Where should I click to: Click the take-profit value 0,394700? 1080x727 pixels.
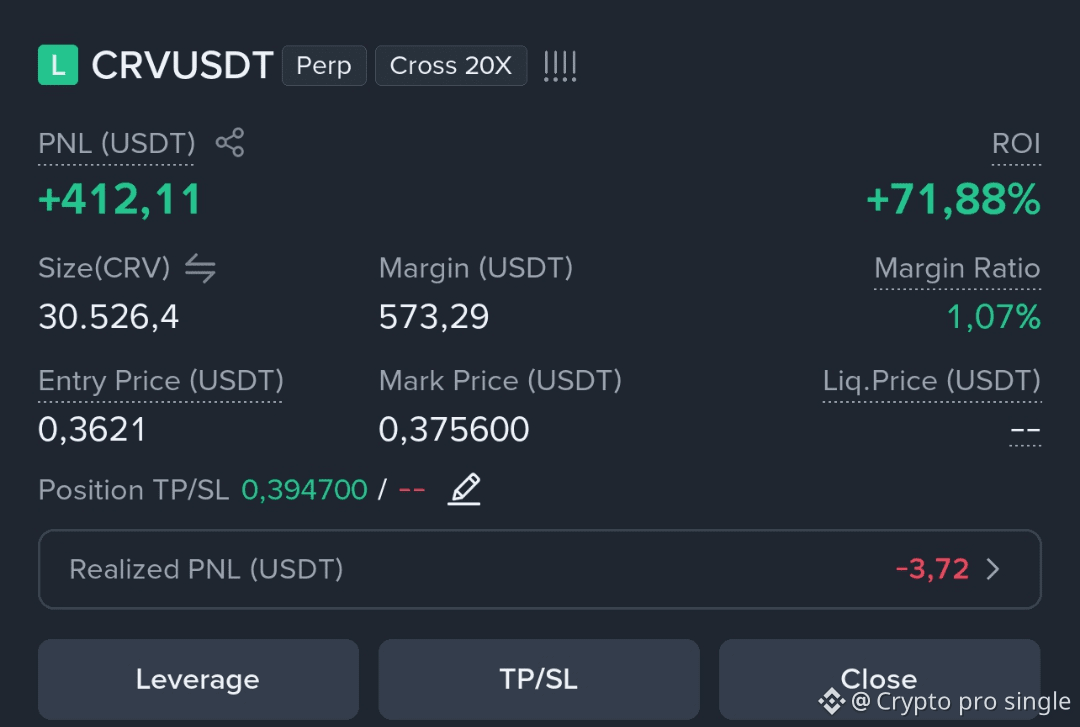tap(304, 490)
